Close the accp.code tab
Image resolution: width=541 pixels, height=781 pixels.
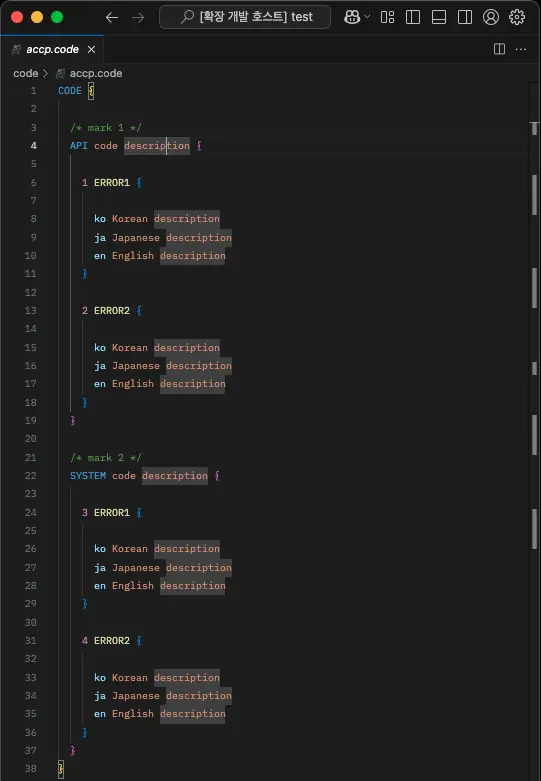coord(91,49)
